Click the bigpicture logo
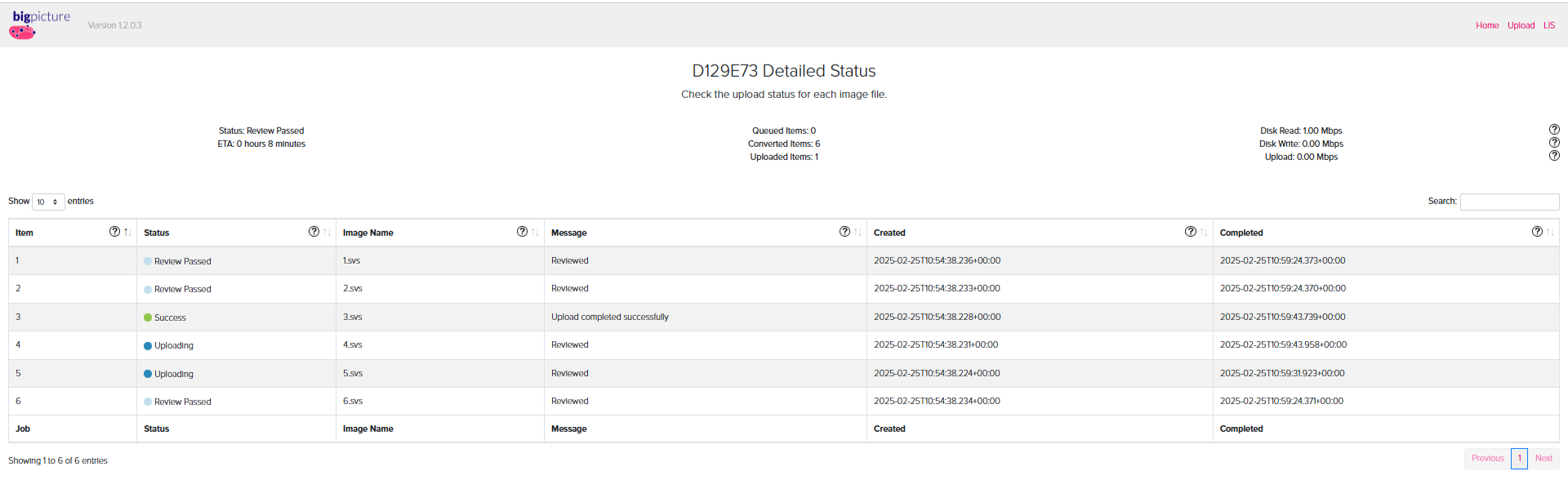The image size is (1568, 498). (x=40, y=24)
